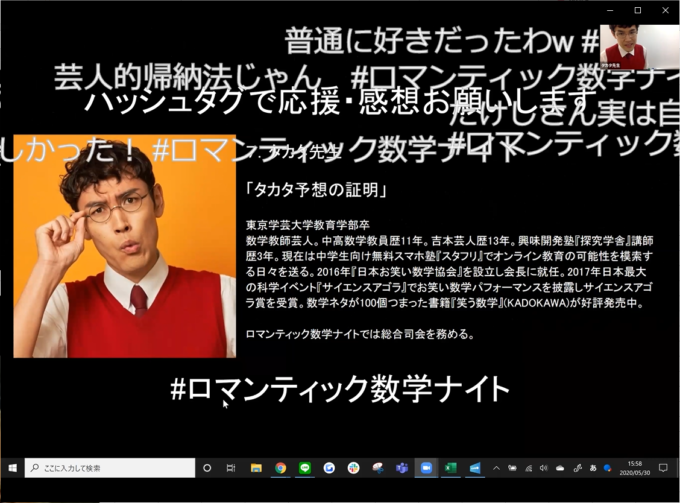The image size is (680, 503).
Task: Click the text 東京学芸大学教育学部卒
Action: [x=307, y=225]
